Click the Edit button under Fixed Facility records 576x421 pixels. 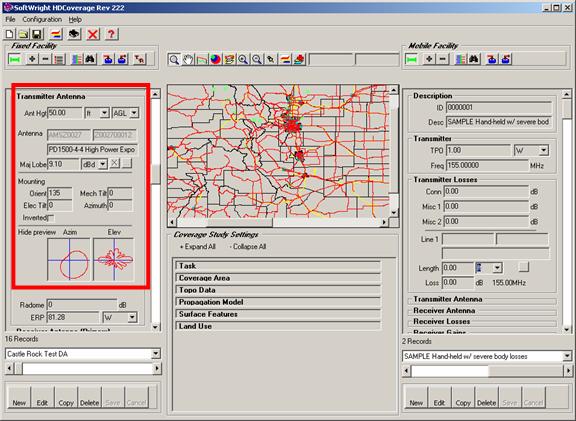point(43,397)
